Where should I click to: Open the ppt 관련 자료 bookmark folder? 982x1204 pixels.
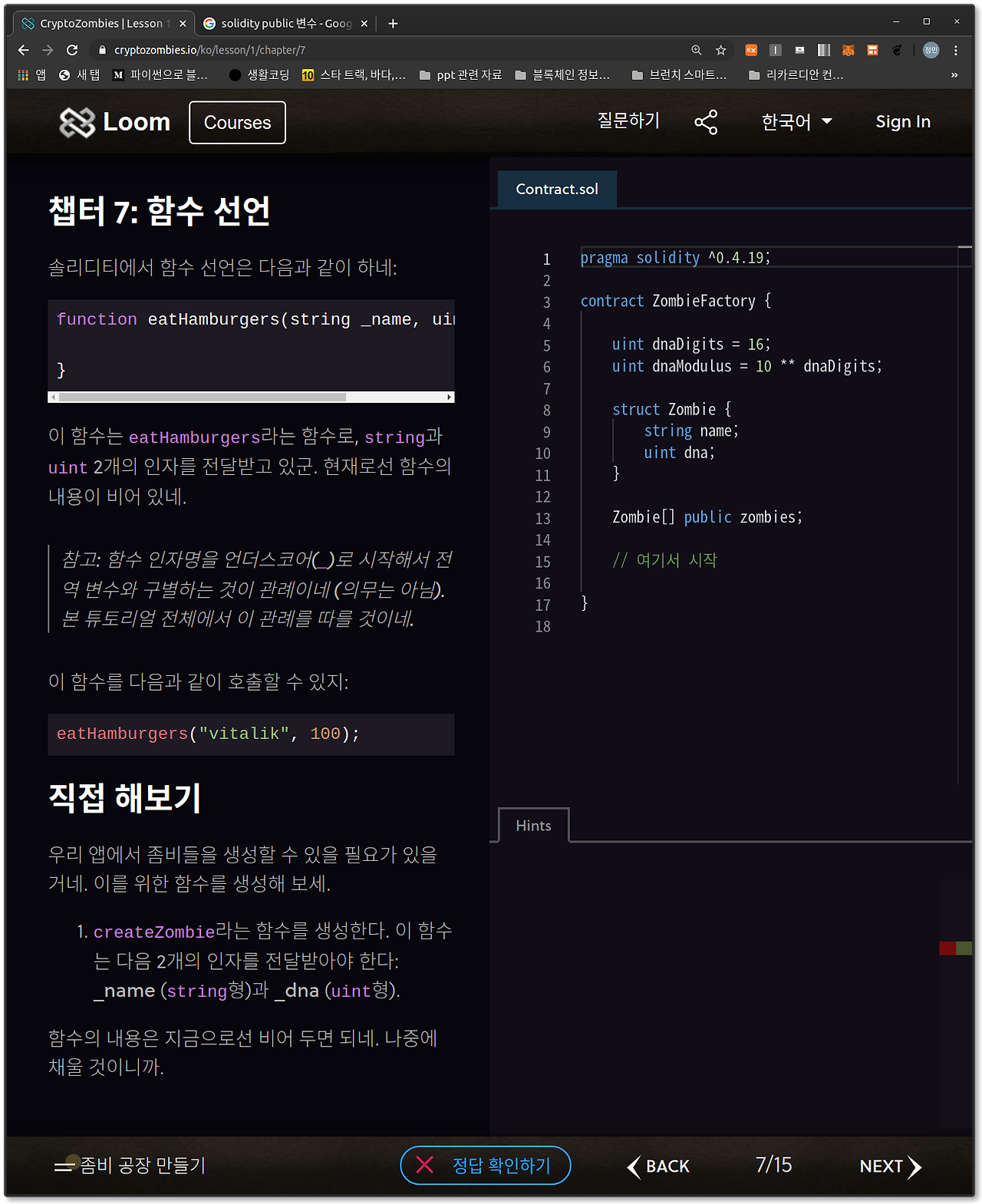pos(461,74)
